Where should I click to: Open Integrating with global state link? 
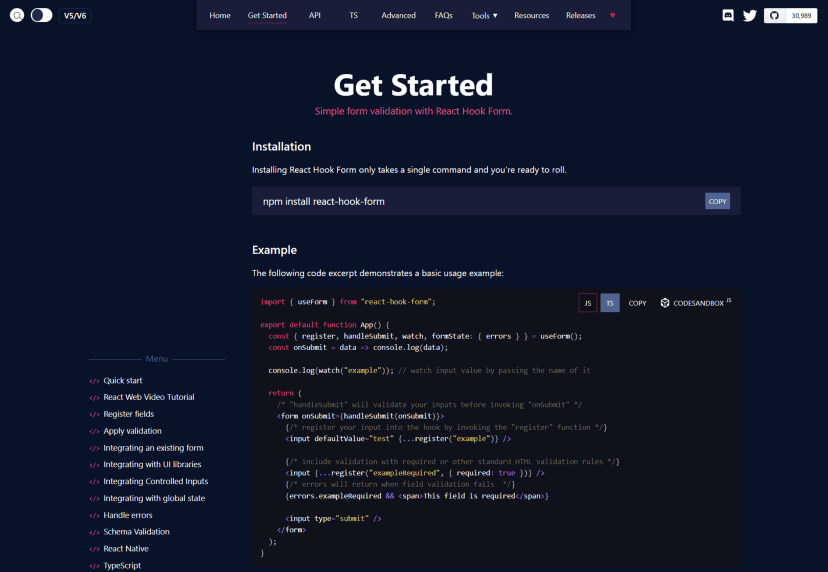point(154,498)
